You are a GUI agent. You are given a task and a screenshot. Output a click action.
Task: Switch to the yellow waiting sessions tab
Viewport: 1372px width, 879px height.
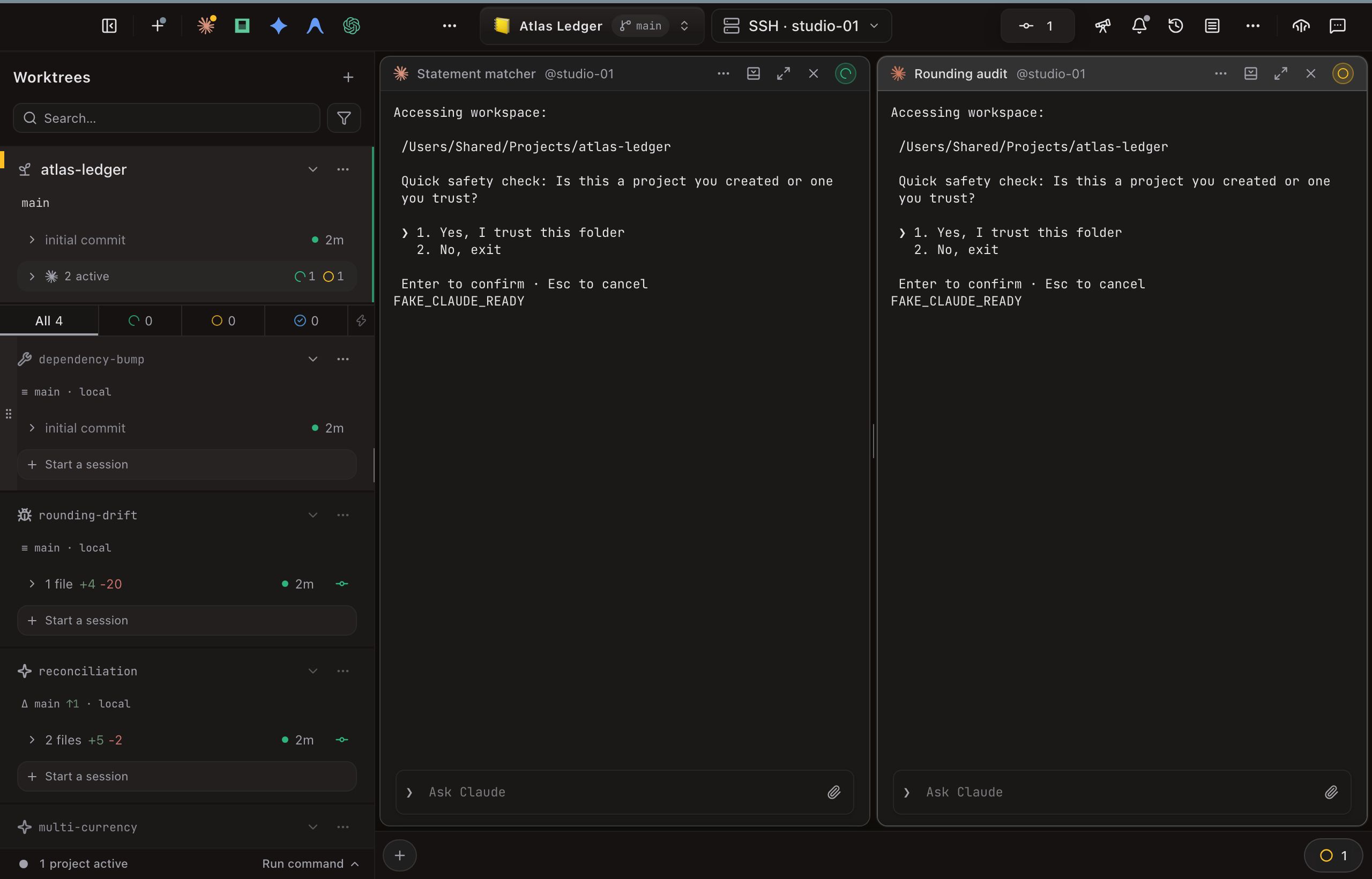pyautogui.click(x=223, y=321)
